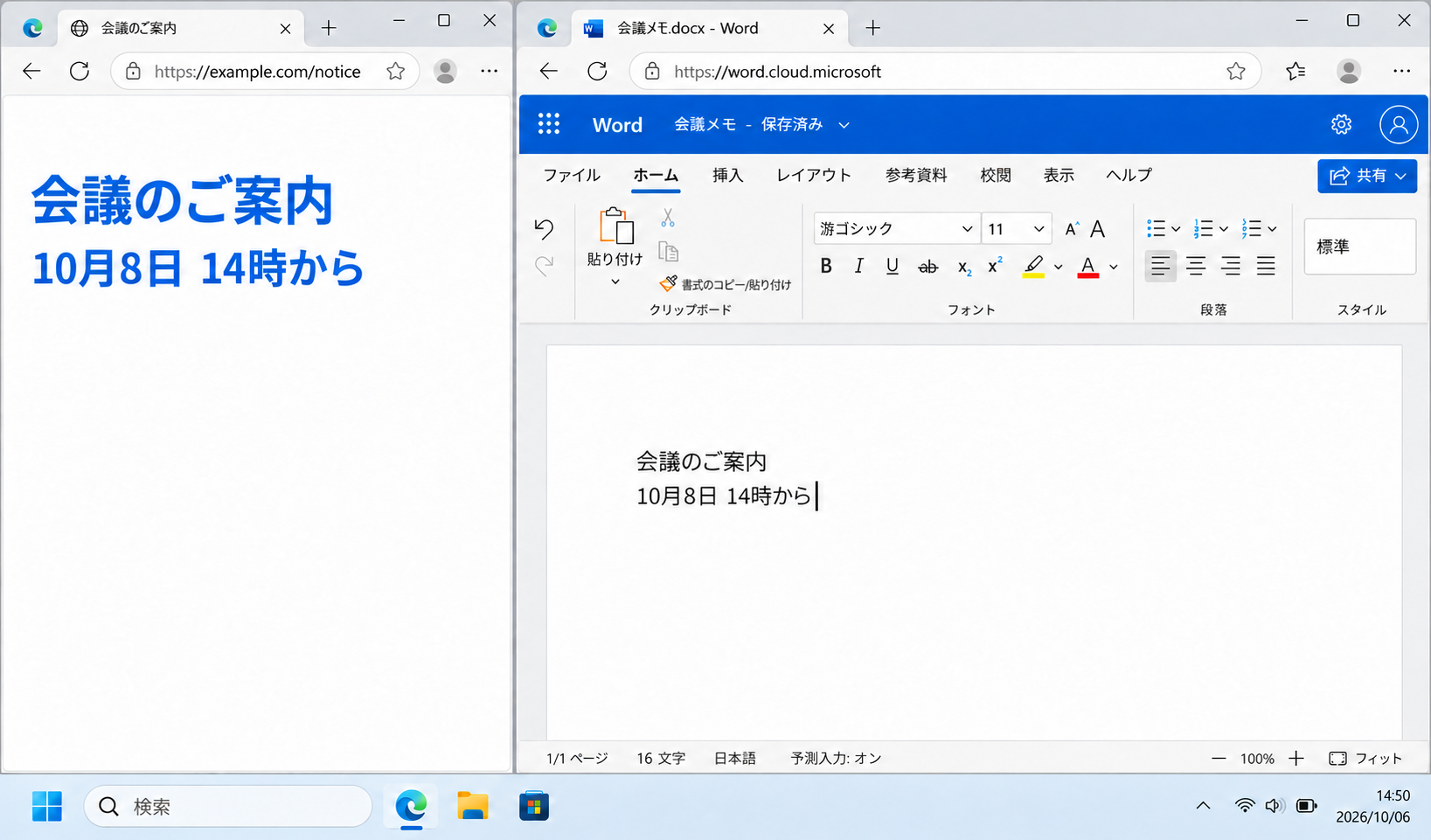The width and height of the screenshot is (1431, 840).
Task: Open the ヘルプ tab
Action: (1129, 175)
